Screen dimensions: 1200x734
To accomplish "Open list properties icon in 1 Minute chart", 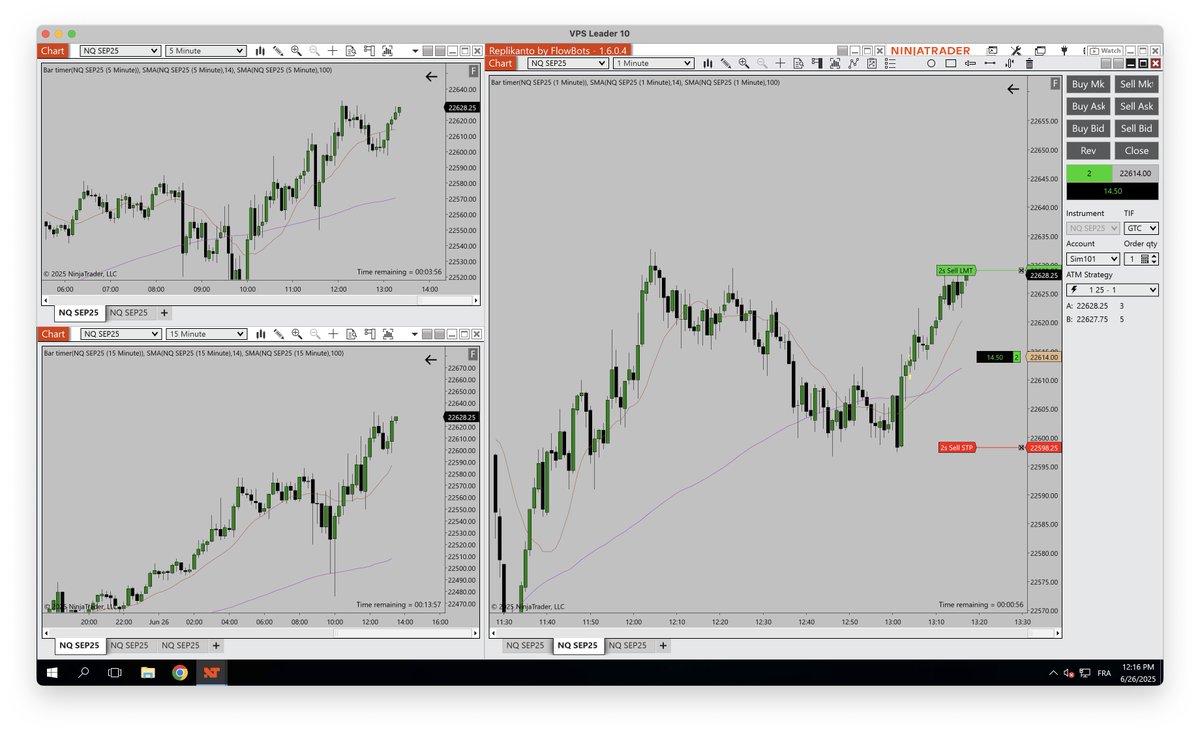I will 889,63.
